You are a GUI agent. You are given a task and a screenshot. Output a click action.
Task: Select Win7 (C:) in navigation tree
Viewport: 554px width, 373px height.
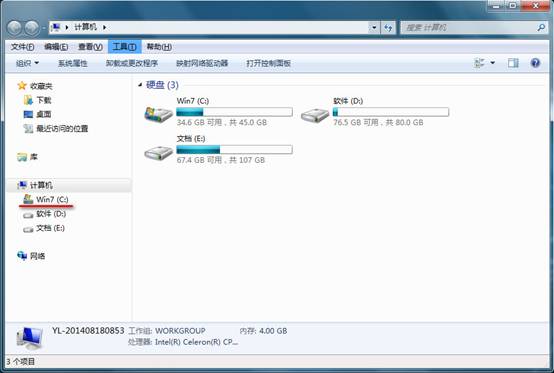(46, 199)
